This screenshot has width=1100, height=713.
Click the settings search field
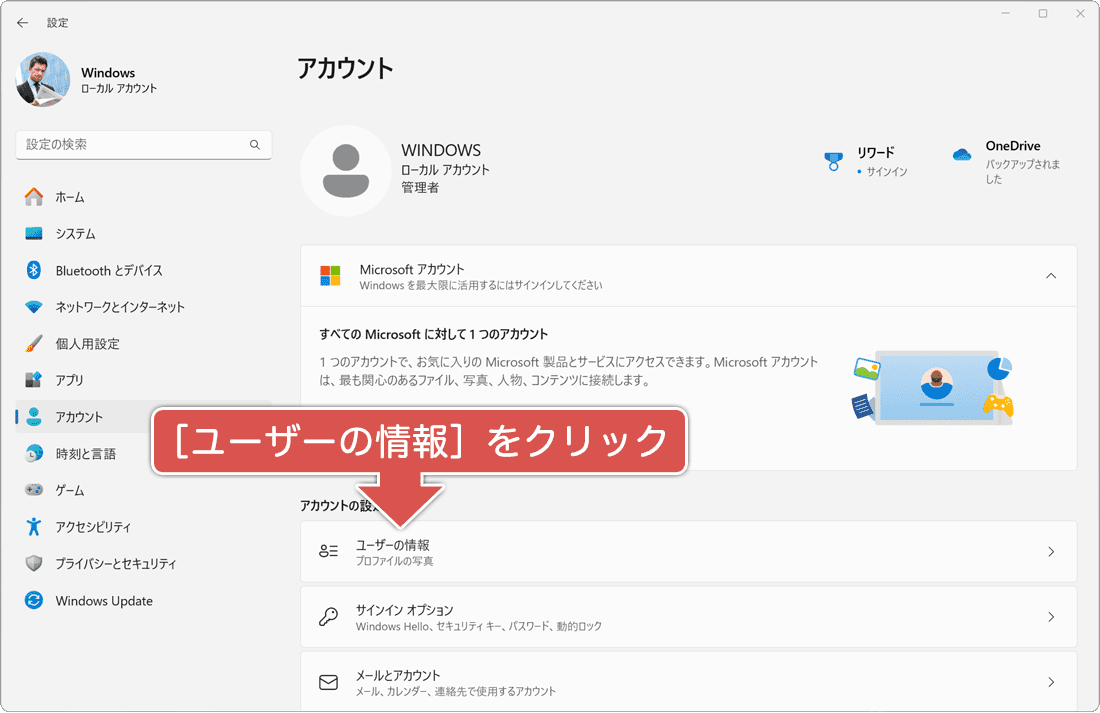click(143, 144)
